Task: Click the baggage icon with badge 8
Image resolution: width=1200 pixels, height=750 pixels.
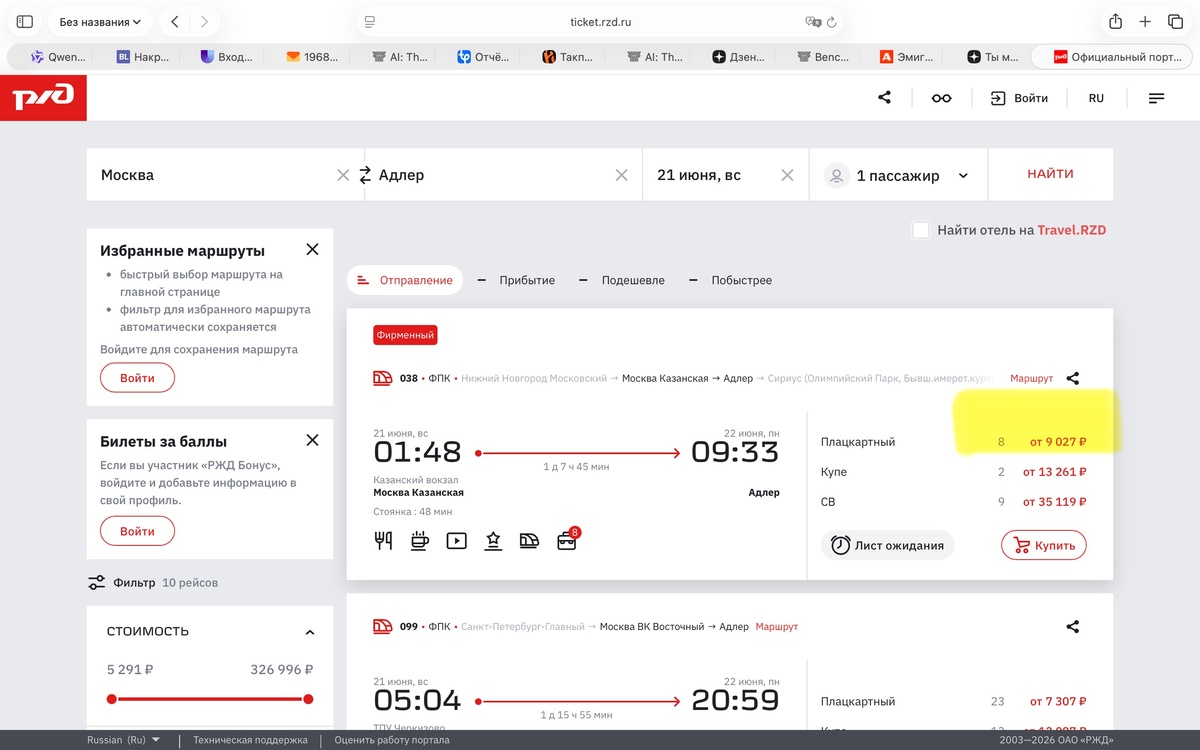Action: 568,539
